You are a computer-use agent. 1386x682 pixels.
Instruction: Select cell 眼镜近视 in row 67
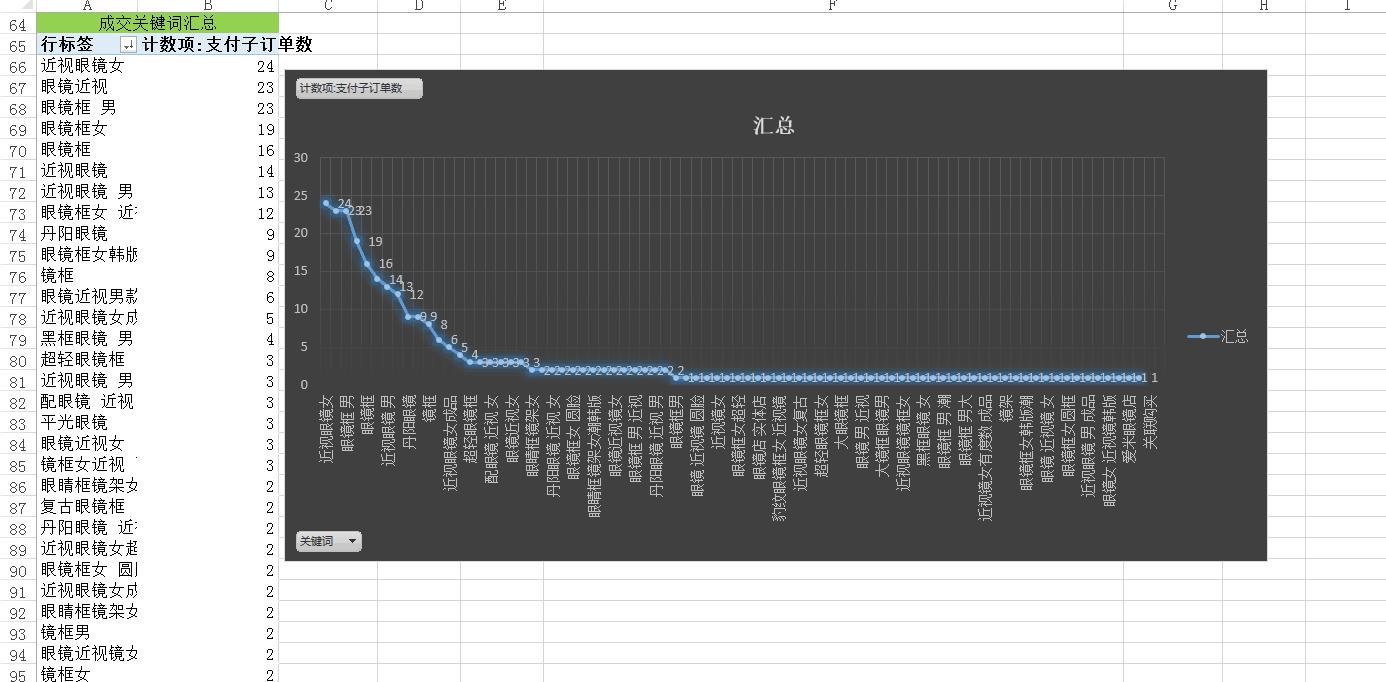[x=87, y=87]
